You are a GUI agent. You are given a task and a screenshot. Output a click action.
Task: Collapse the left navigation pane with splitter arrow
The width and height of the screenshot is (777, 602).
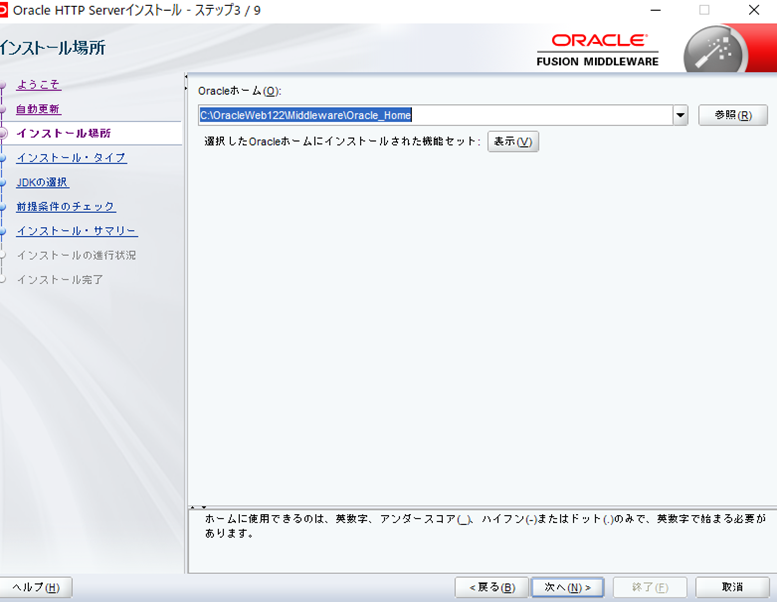pos(188,90)
